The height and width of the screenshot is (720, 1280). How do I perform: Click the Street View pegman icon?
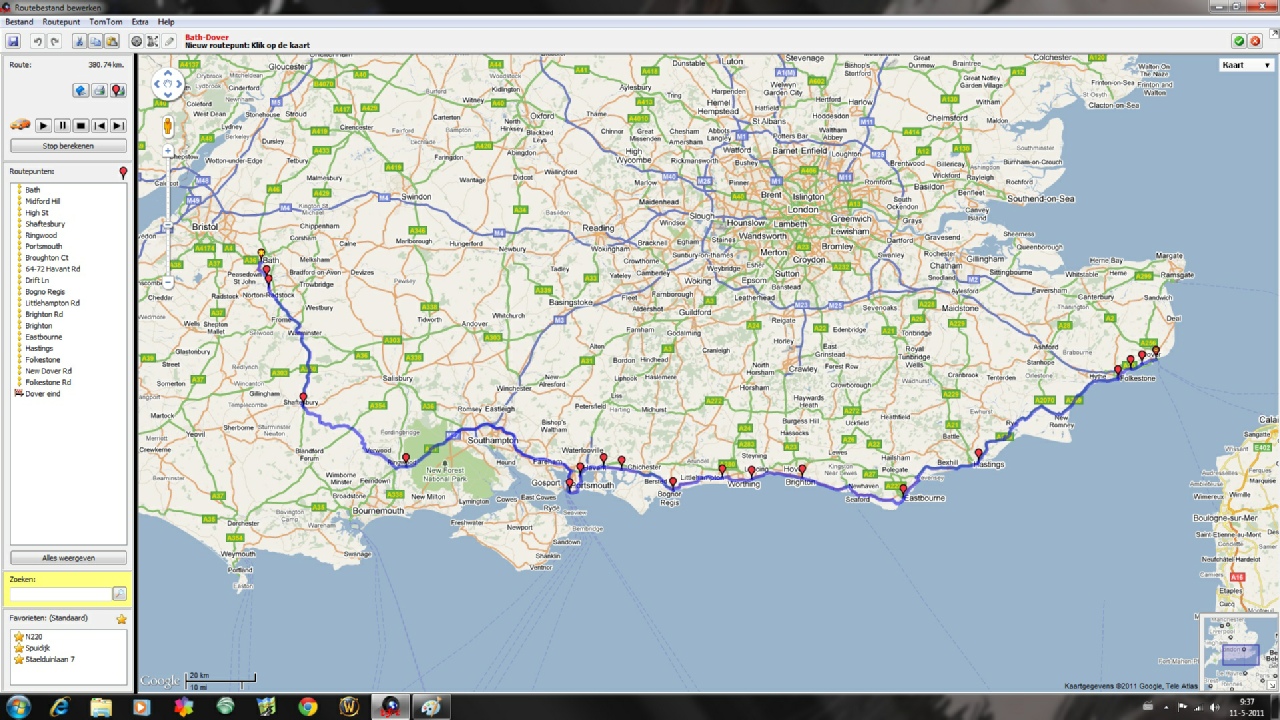coord(168,126)
